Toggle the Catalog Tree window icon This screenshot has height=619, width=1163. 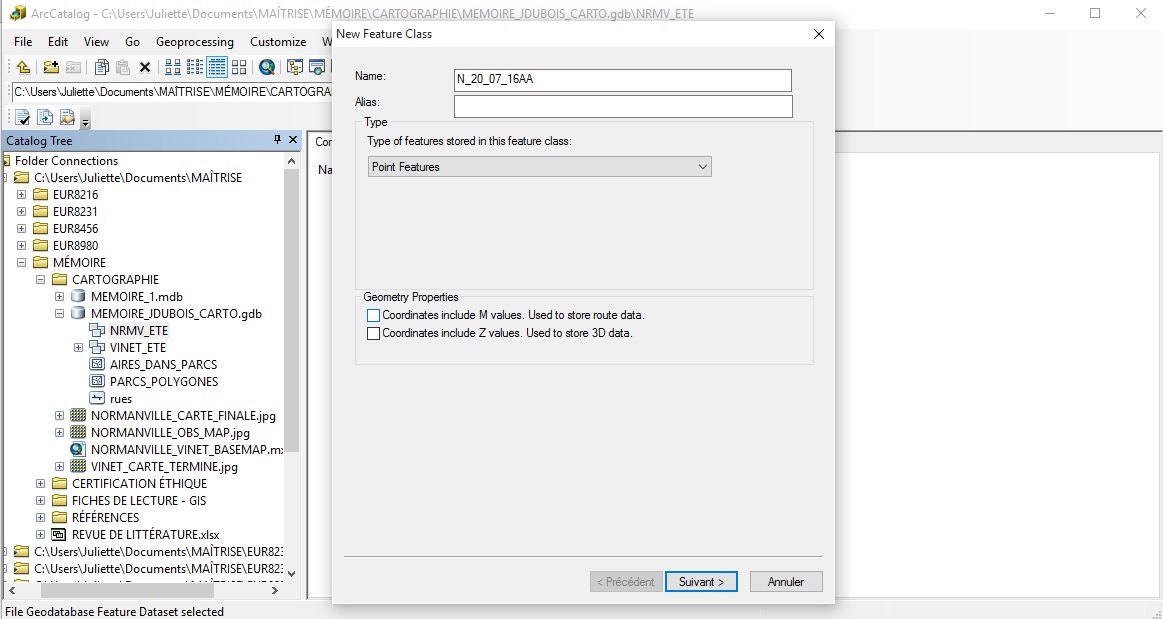click(x=294, y=67)
